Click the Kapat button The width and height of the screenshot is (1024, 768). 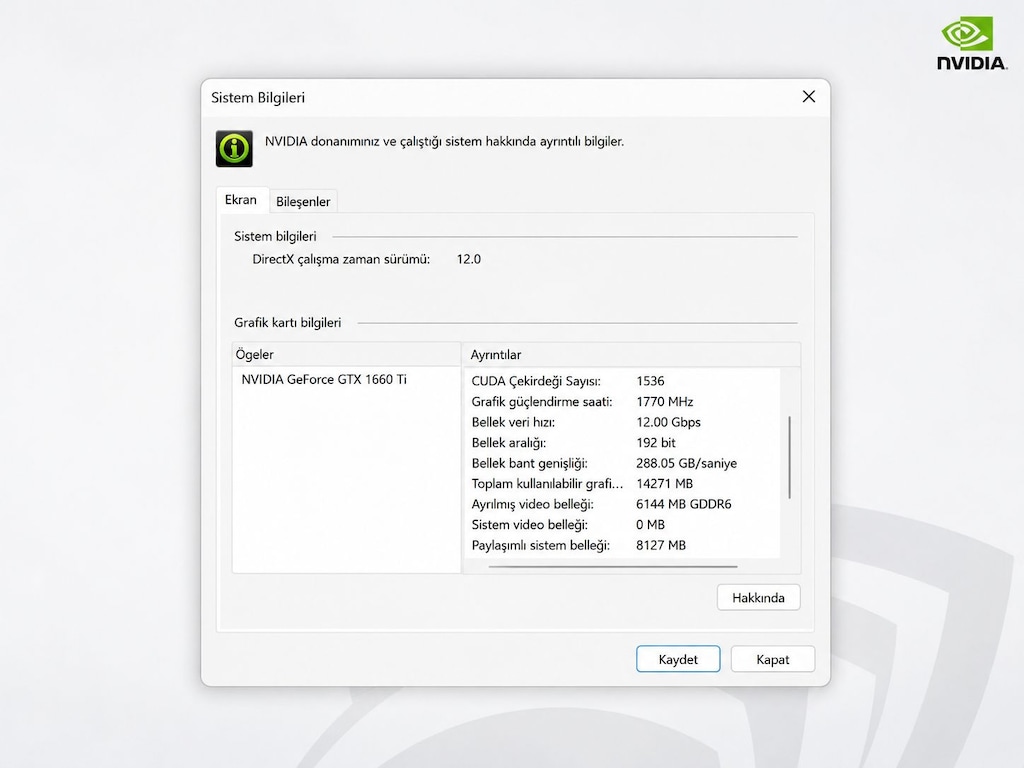773,659
